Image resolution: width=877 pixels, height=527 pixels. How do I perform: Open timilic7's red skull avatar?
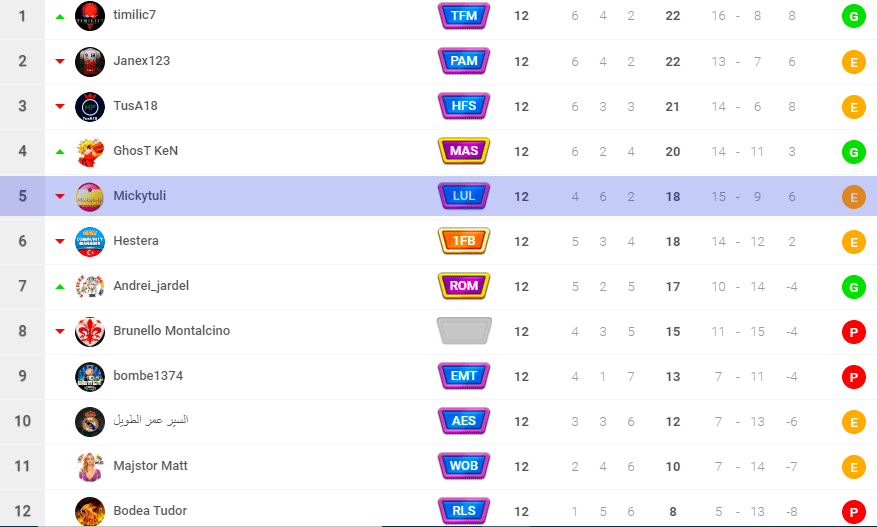pyautogui.click(x=89, y=16)
